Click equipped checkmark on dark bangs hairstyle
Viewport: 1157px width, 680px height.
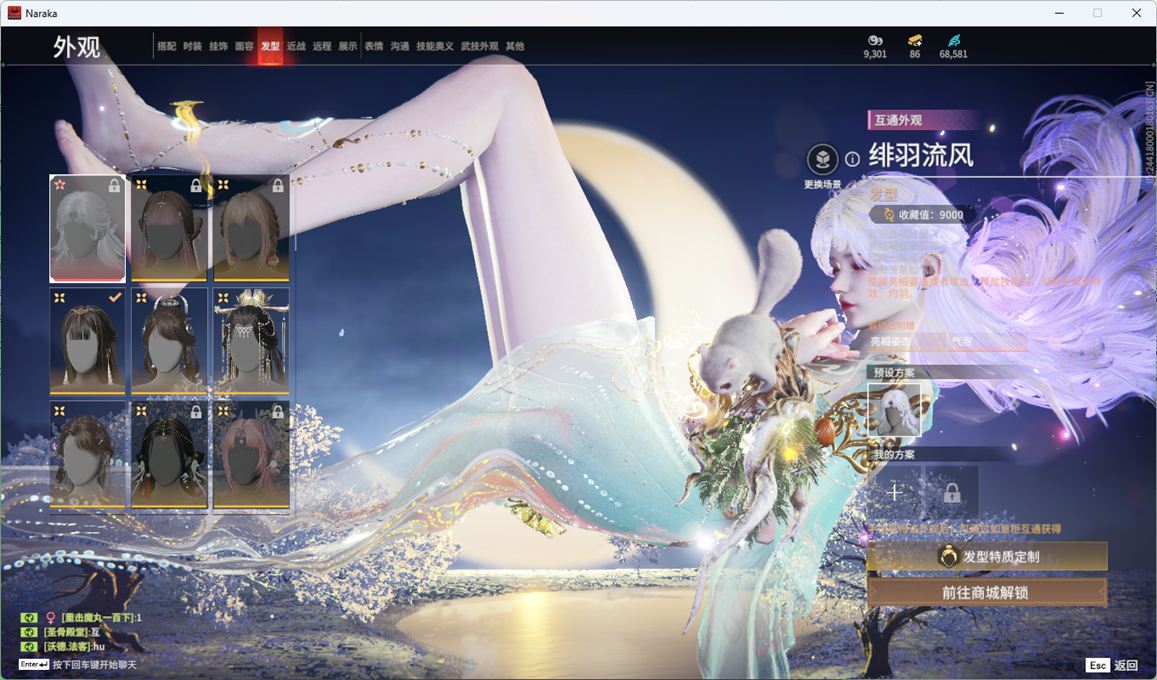tap(115, 297)
